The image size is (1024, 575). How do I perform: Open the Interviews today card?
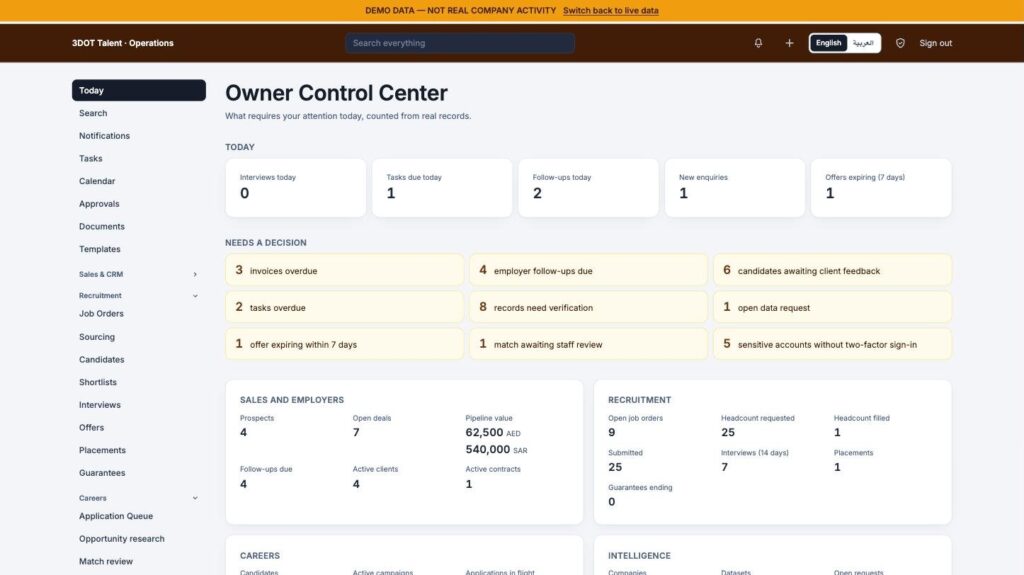[x=295, y=188]
